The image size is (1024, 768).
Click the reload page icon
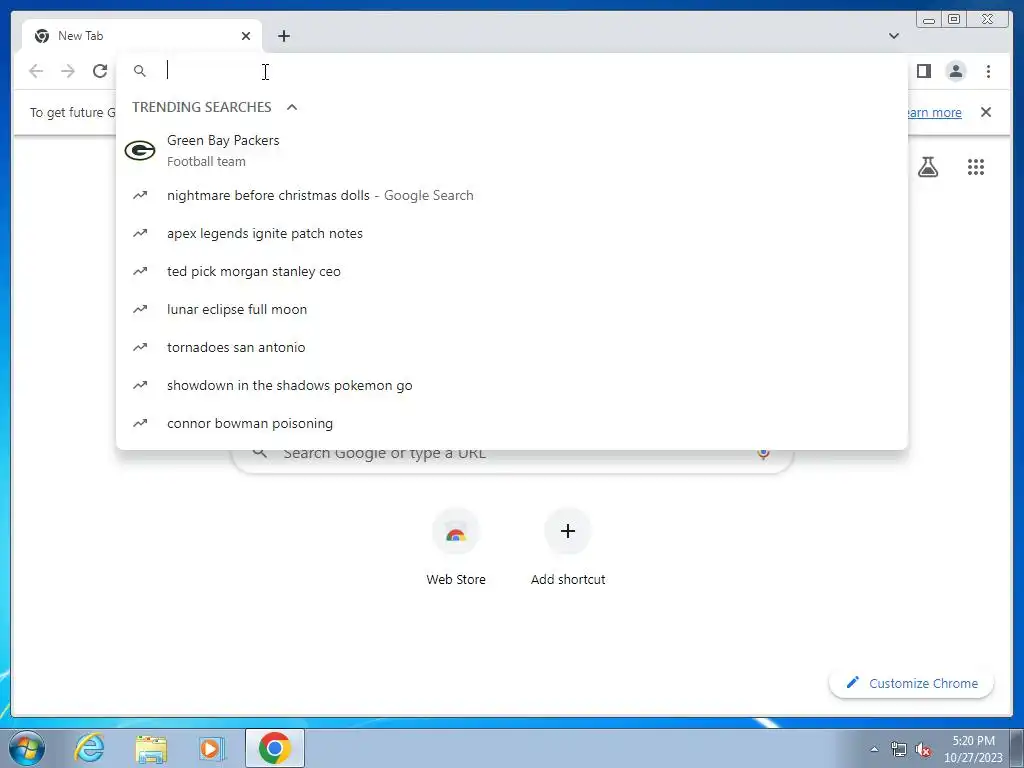pyautogui.click(x=100, y=71)
